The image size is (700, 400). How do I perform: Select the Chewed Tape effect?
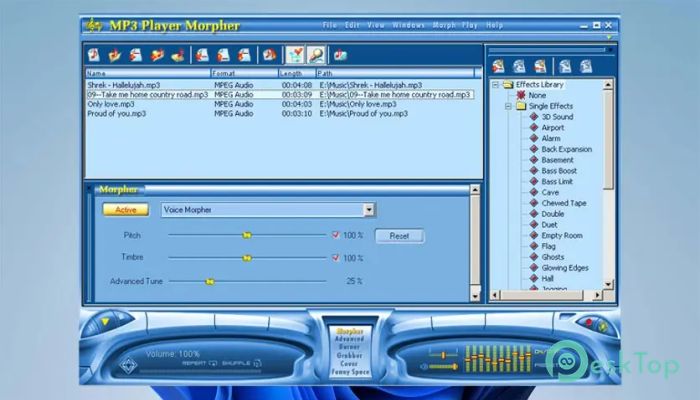(x=563, y=203)
